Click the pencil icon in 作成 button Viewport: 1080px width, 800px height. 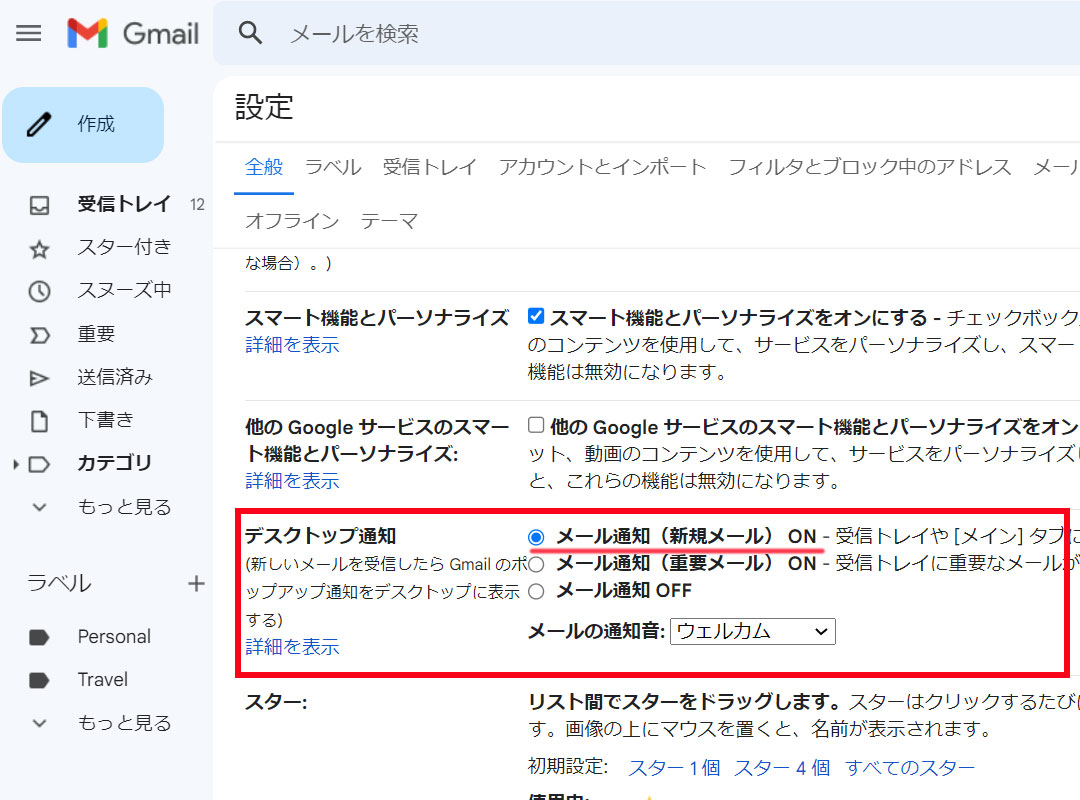39,125
